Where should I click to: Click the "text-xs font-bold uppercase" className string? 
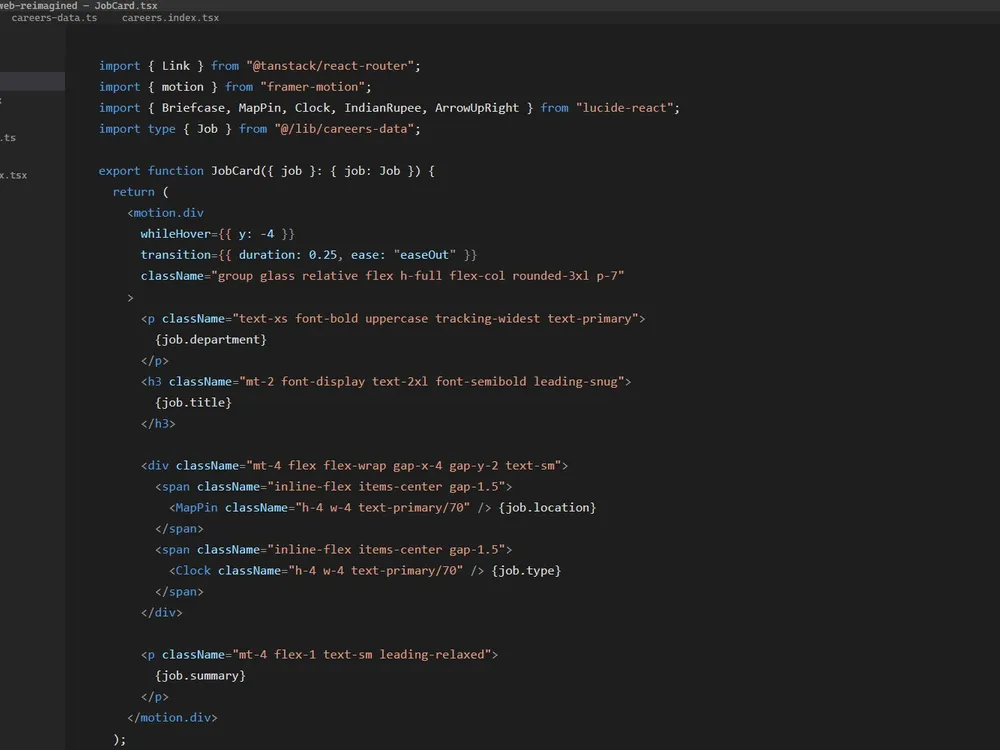point(436,318)
